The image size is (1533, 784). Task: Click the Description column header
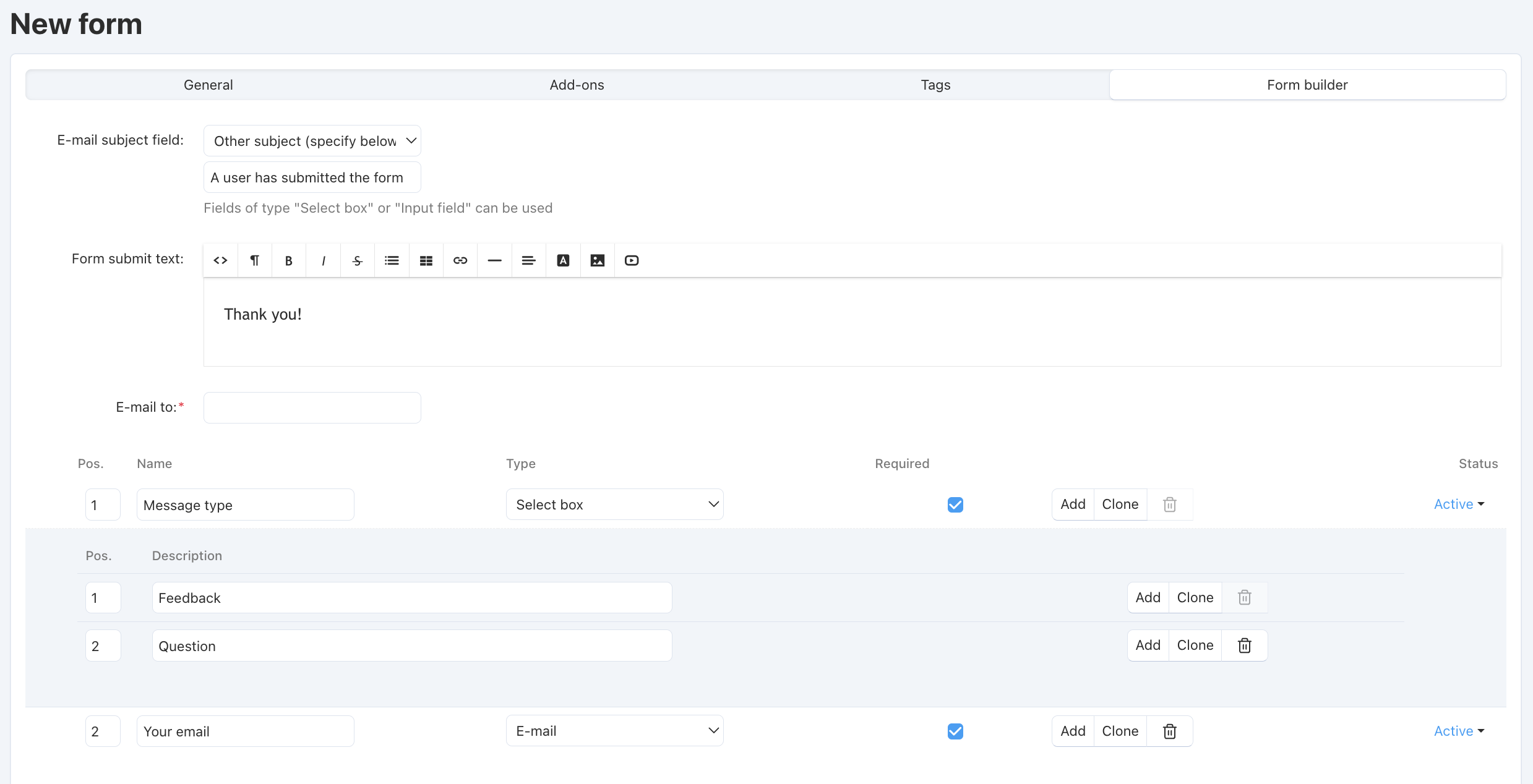187,556
